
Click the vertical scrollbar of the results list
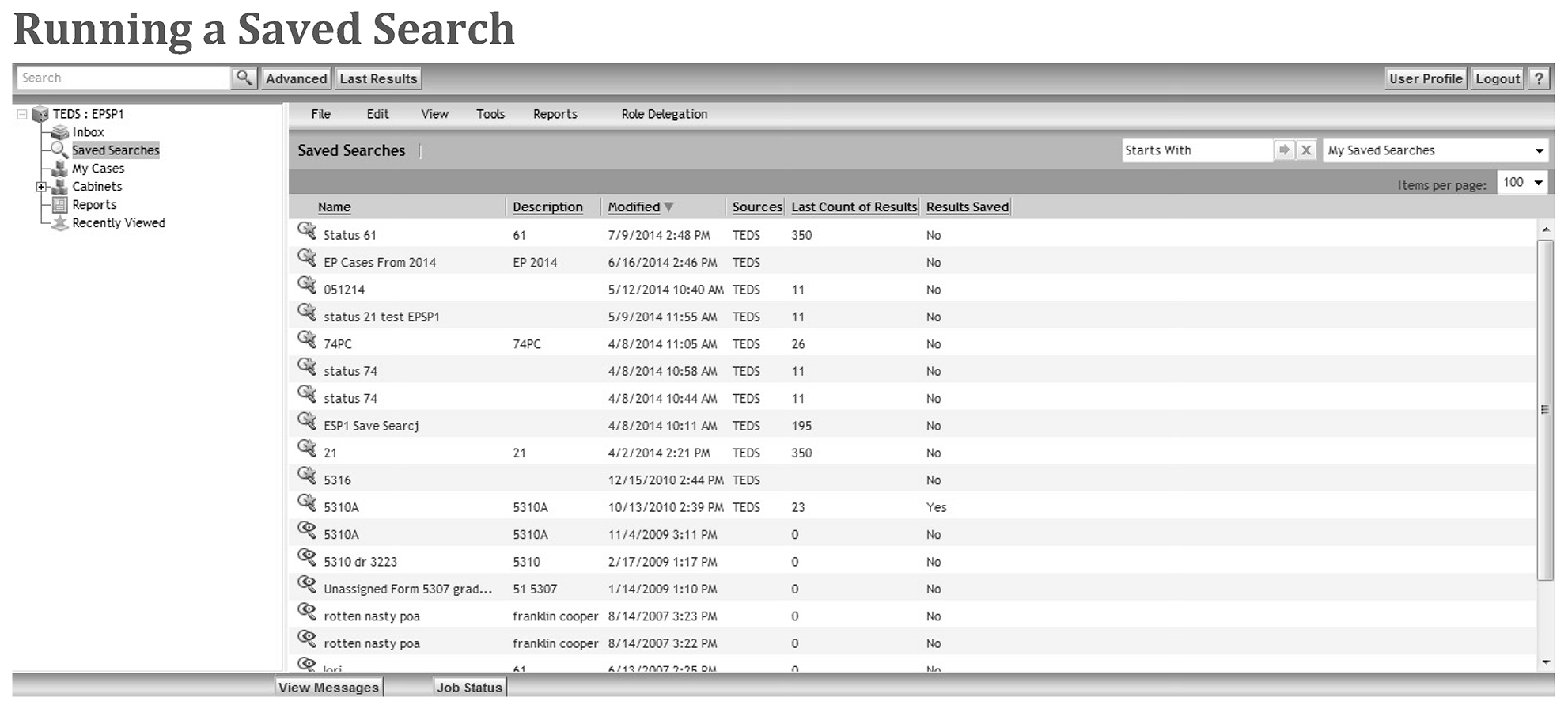(1544, 410)
